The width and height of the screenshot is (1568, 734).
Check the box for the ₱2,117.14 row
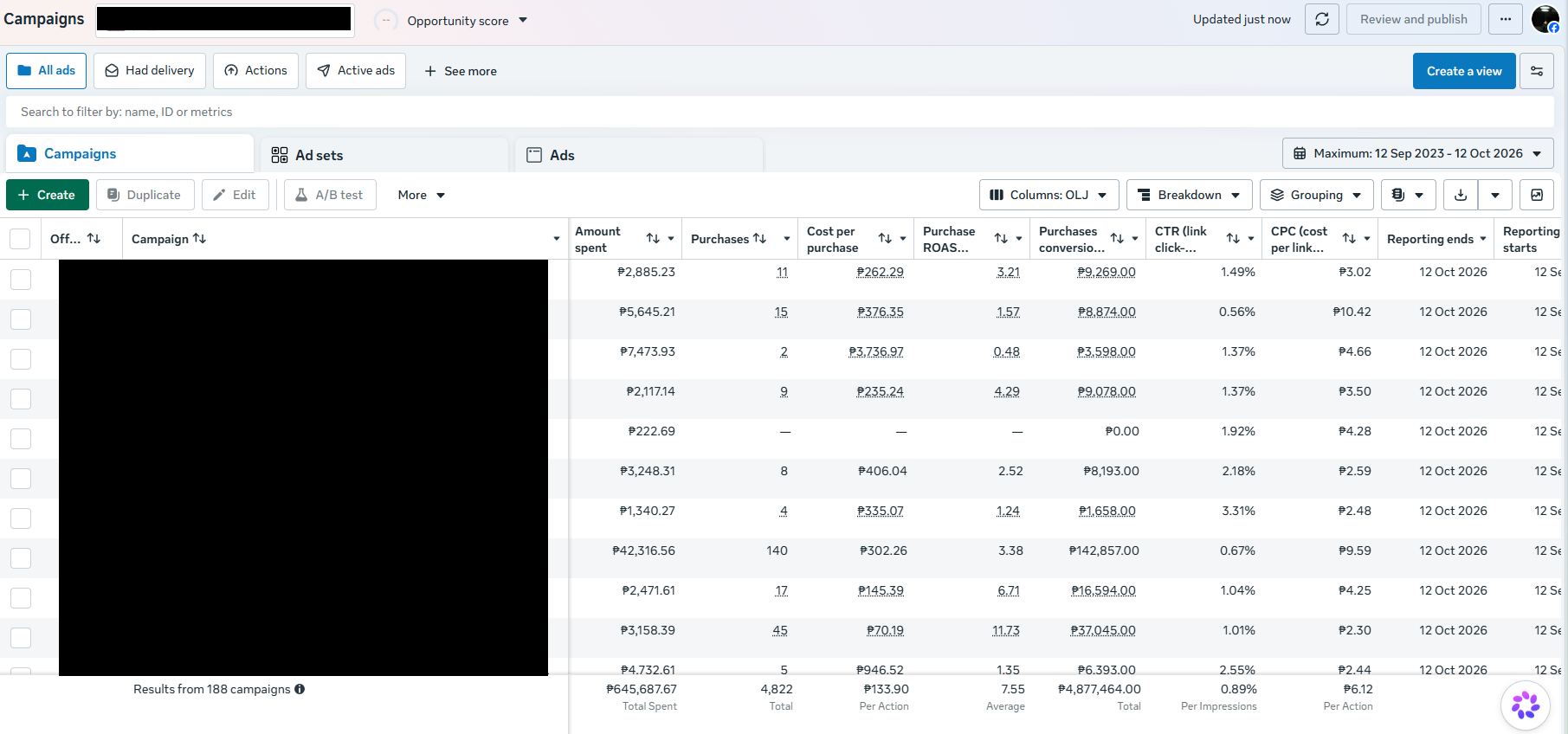[21, 399]
